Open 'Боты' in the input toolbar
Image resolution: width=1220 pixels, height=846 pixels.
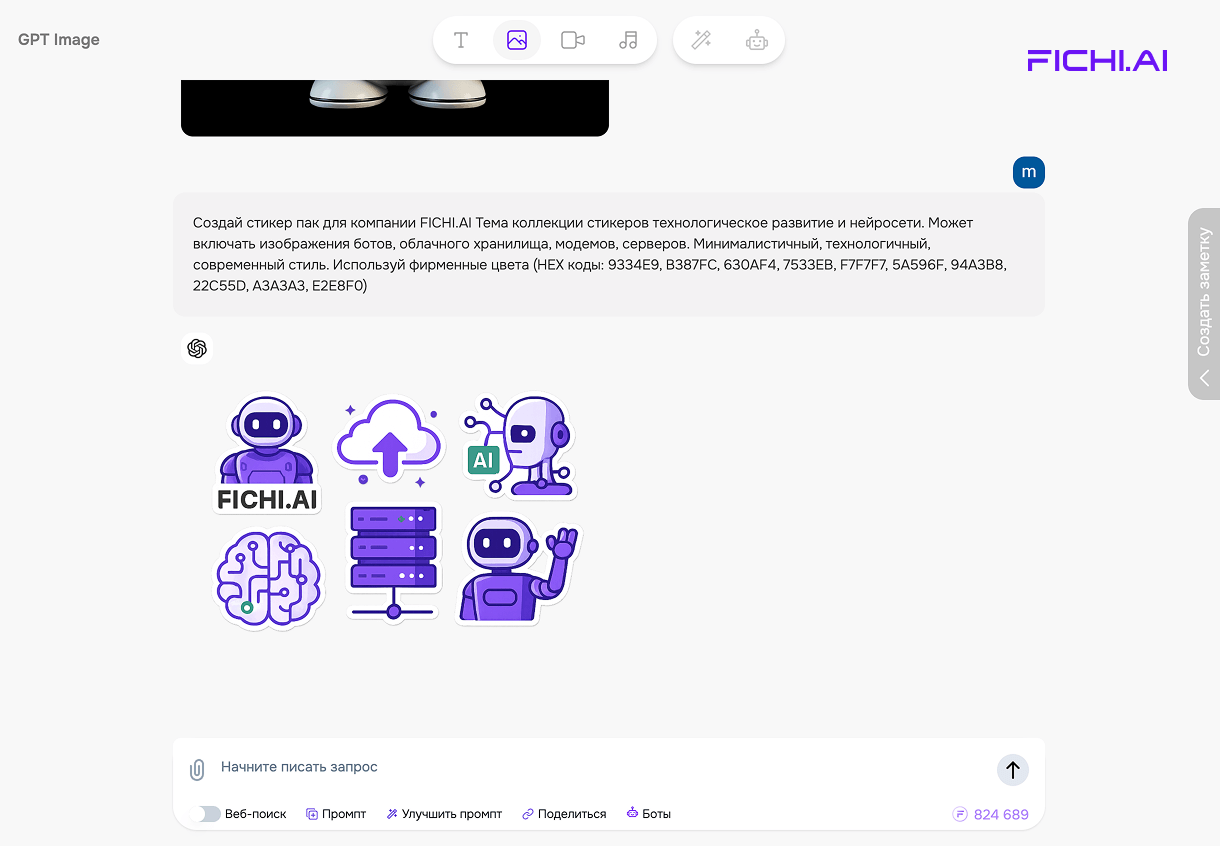[x=648, y=814]
